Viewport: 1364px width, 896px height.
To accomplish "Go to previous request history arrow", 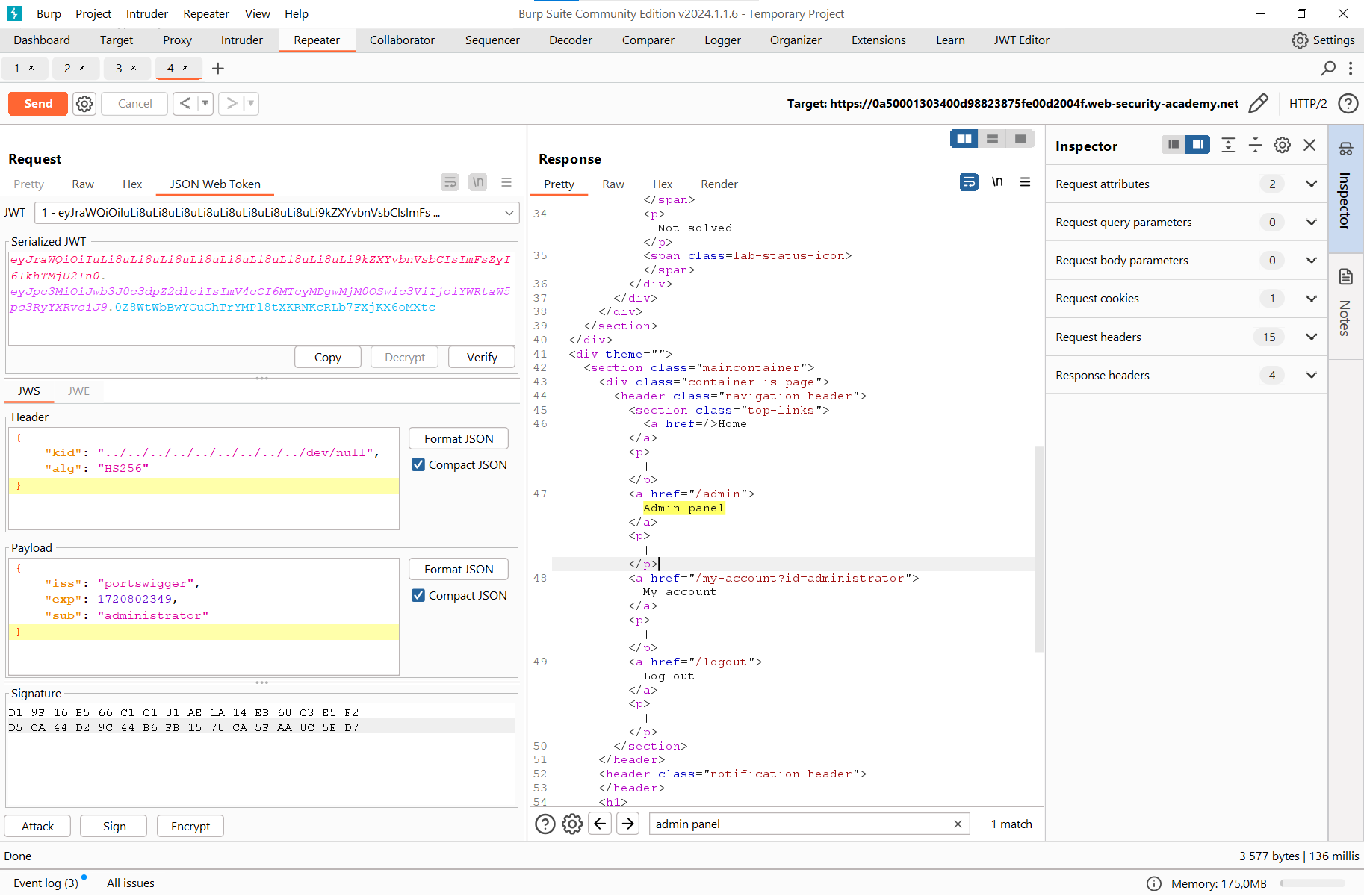I will click(185, 104).
